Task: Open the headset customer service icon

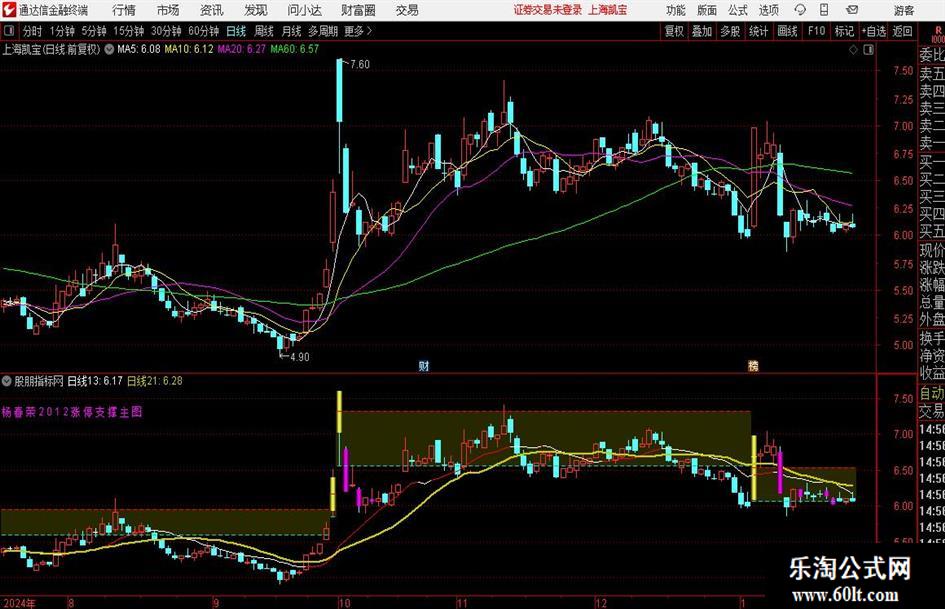Action: tap(800, 10)
